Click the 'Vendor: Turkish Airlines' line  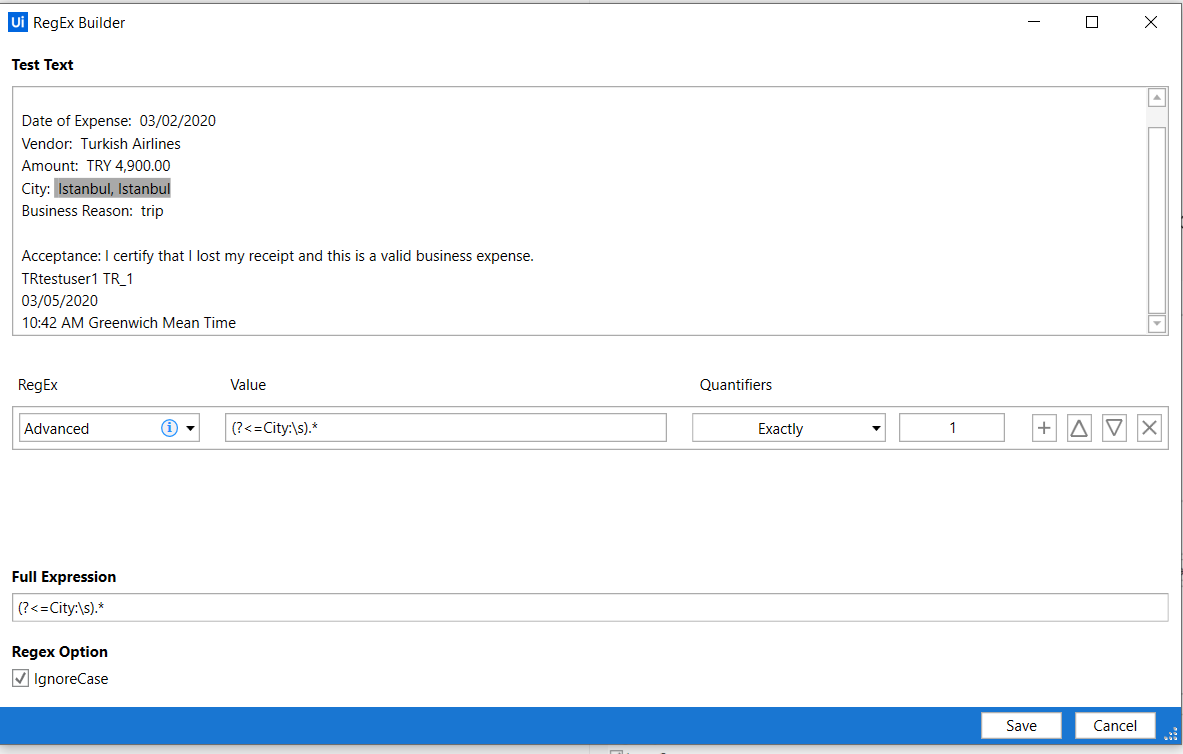click(x=101, y=143)
